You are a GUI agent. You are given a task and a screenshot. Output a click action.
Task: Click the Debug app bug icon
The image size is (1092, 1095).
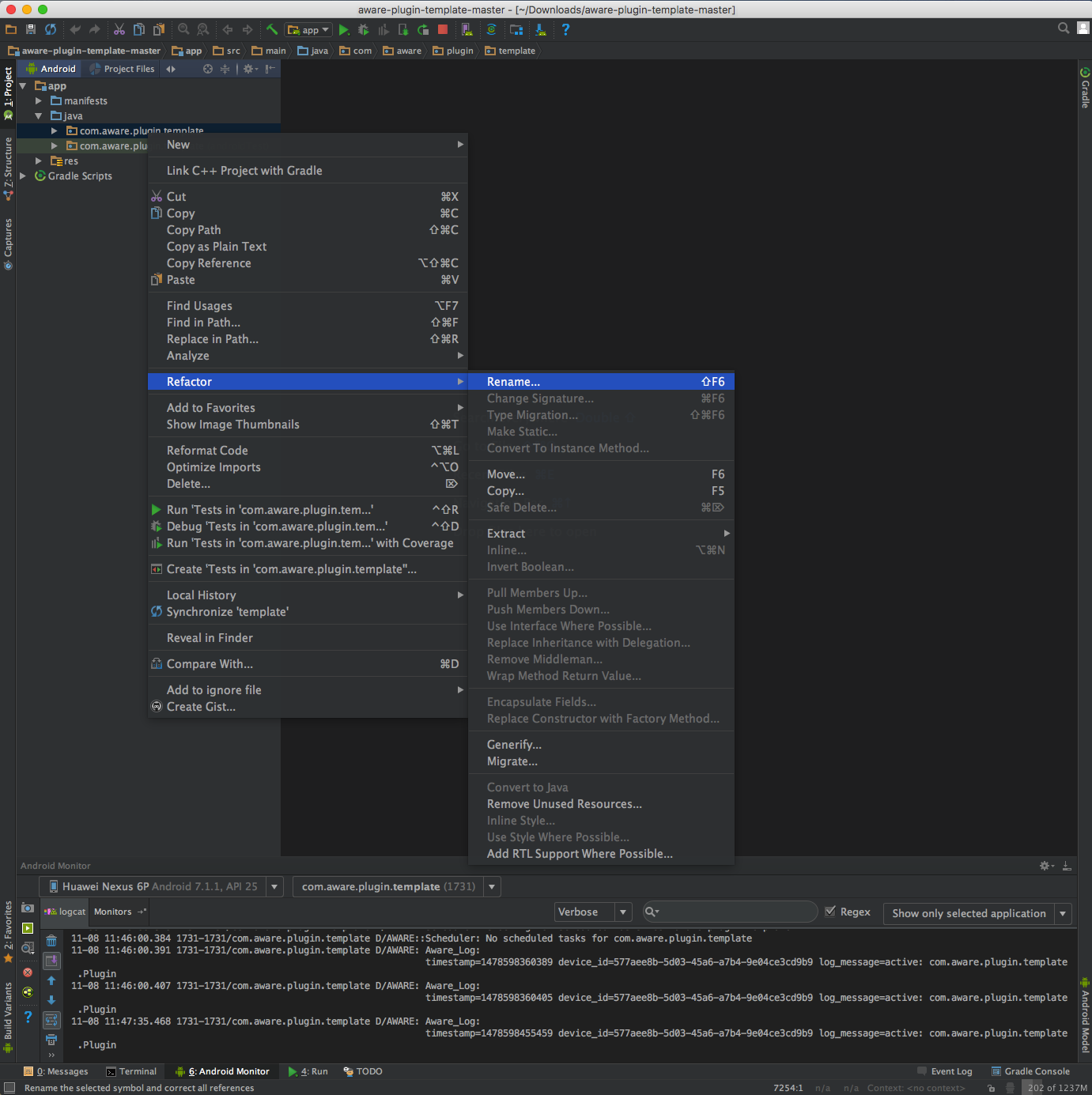(364, 30)
